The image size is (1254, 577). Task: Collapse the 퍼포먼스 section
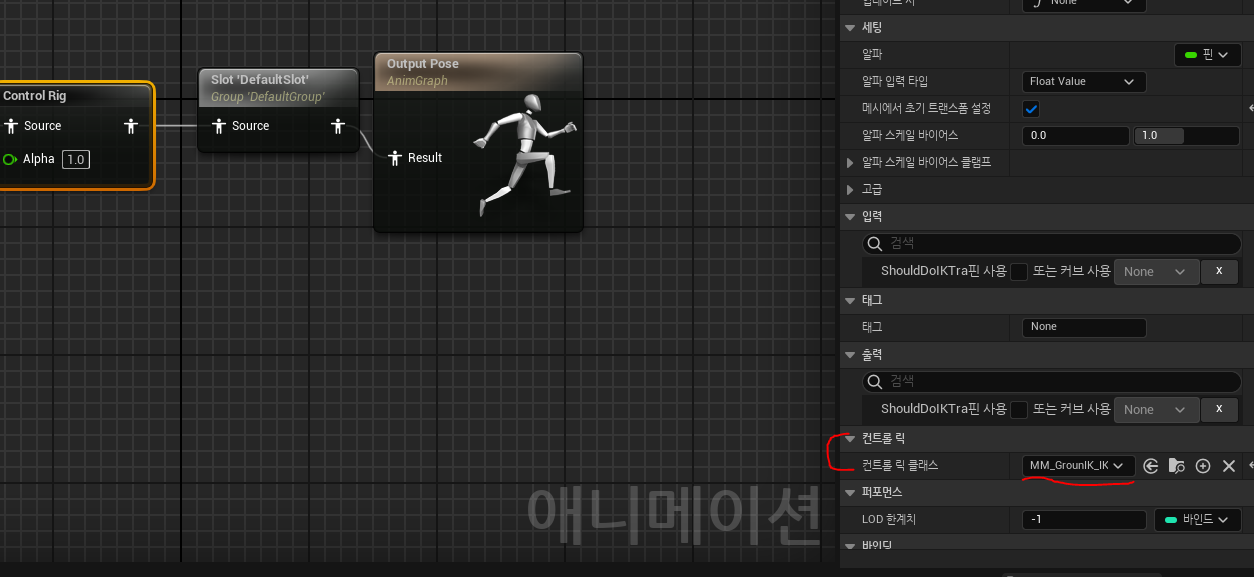[x=850, y=493]
